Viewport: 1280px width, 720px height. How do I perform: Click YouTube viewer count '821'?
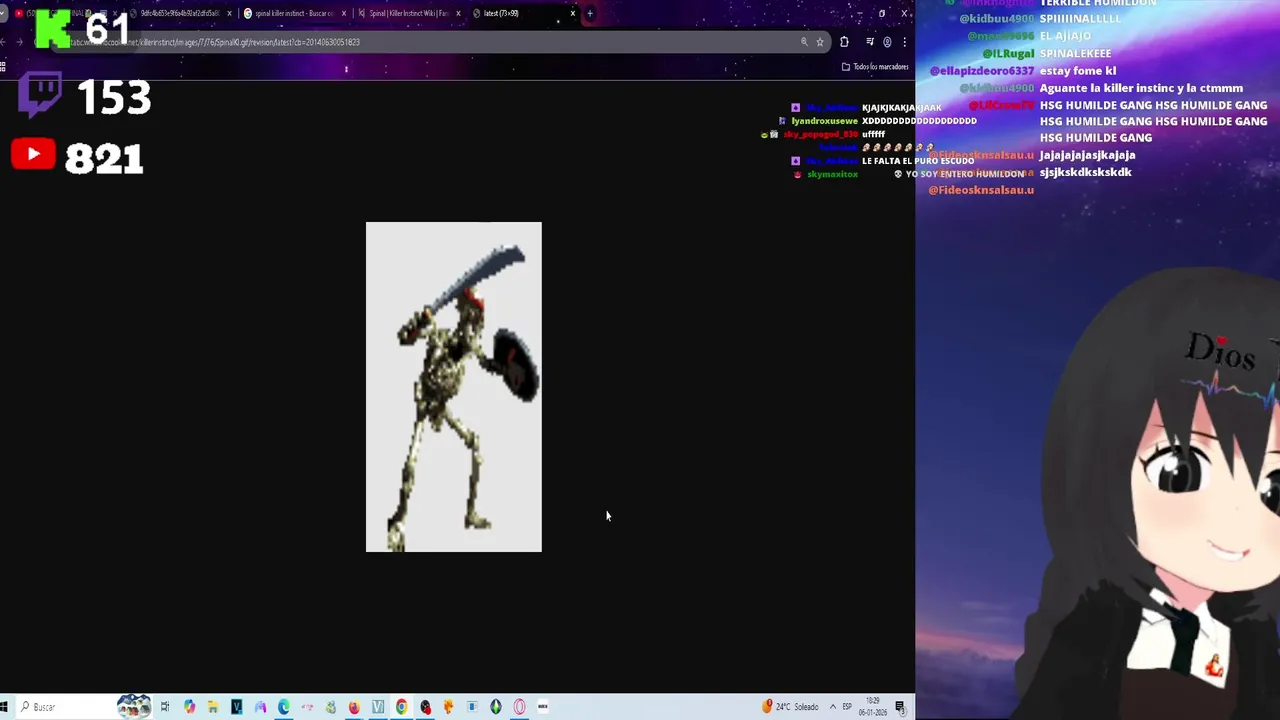click(x=104, y=158)
